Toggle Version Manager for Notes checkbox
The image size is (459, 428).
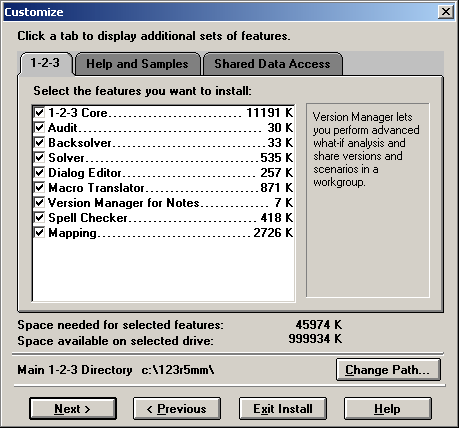[x=39, y=202]
